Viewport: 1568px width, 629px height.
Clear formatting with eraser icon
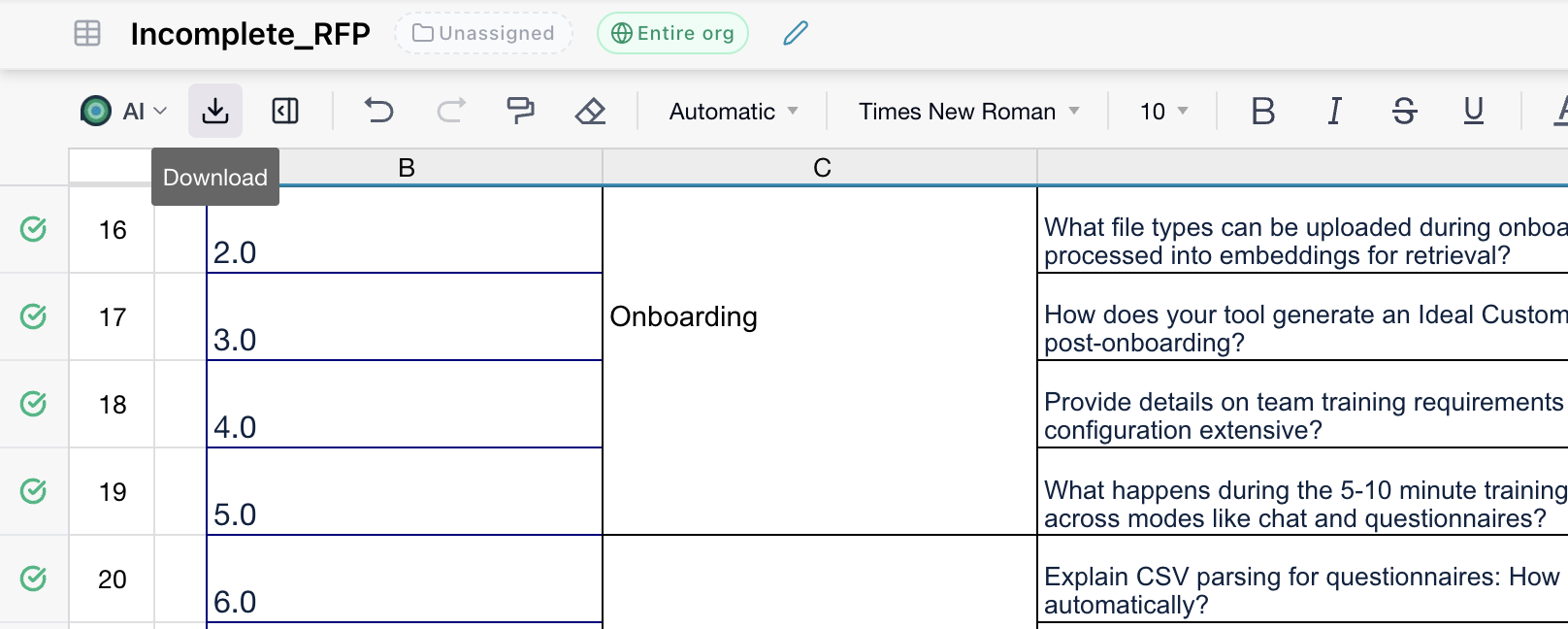click(590, 111)
